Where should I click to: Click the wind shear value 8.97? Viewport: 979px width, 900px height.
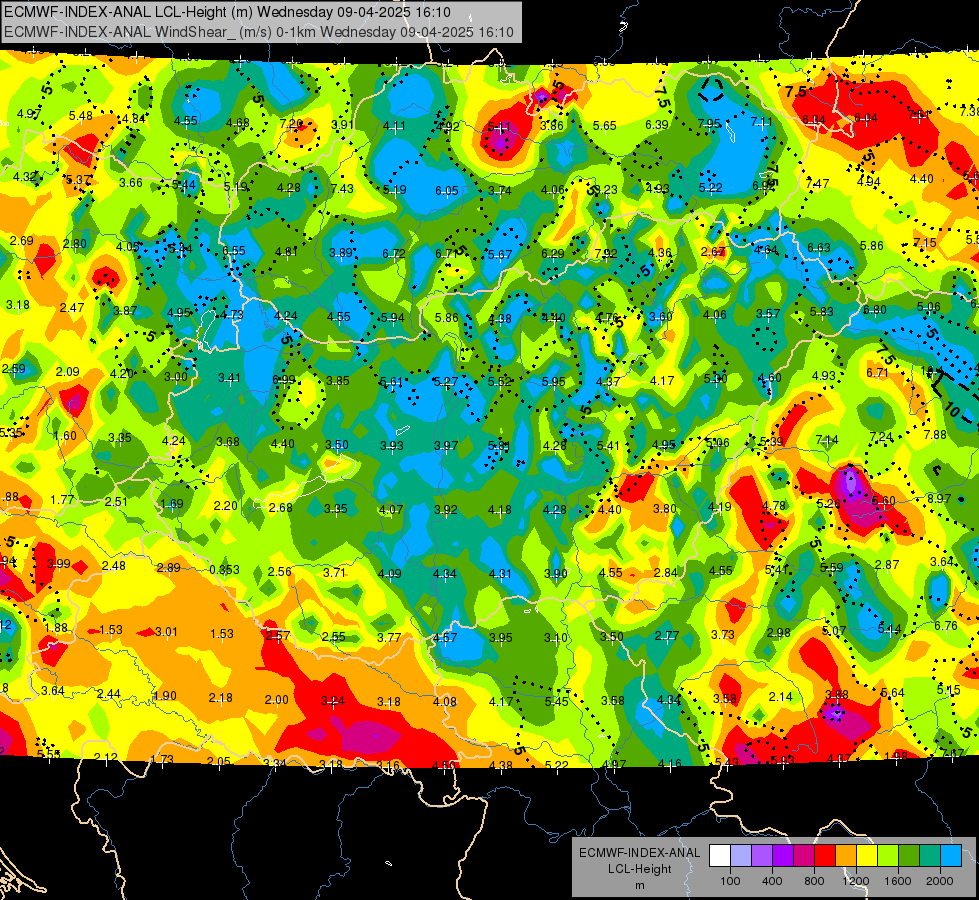(x=939, y=498)
